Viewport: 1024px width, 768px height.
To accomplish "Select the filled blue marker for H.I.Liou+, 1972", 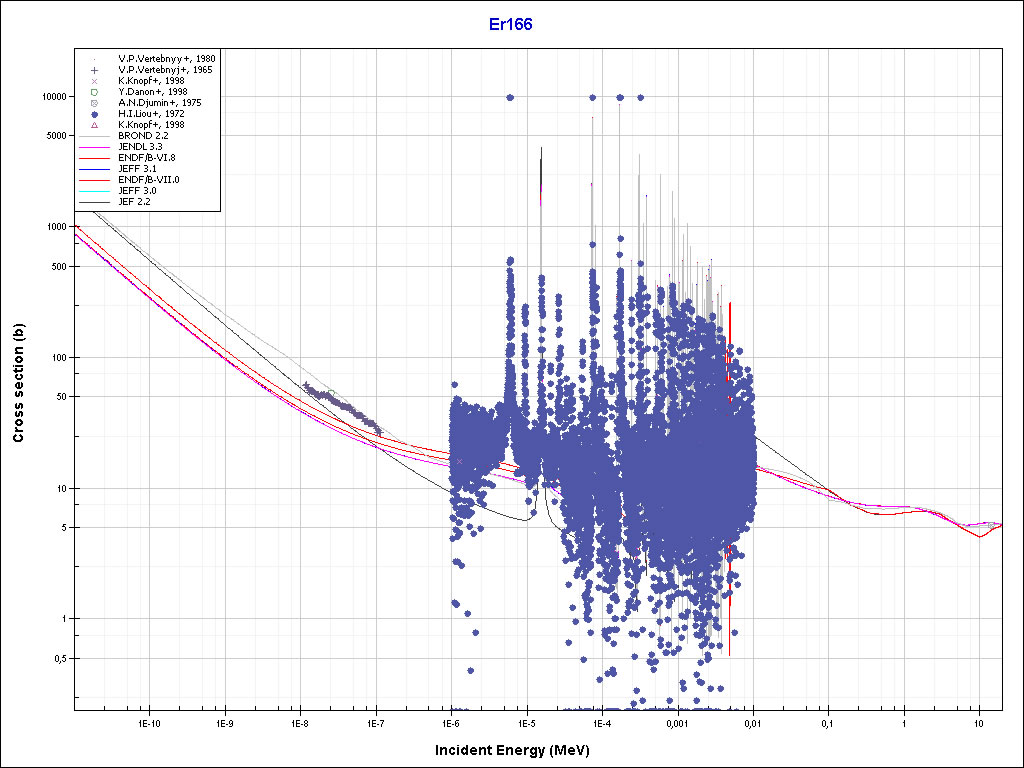I will [x=93, y=114].
